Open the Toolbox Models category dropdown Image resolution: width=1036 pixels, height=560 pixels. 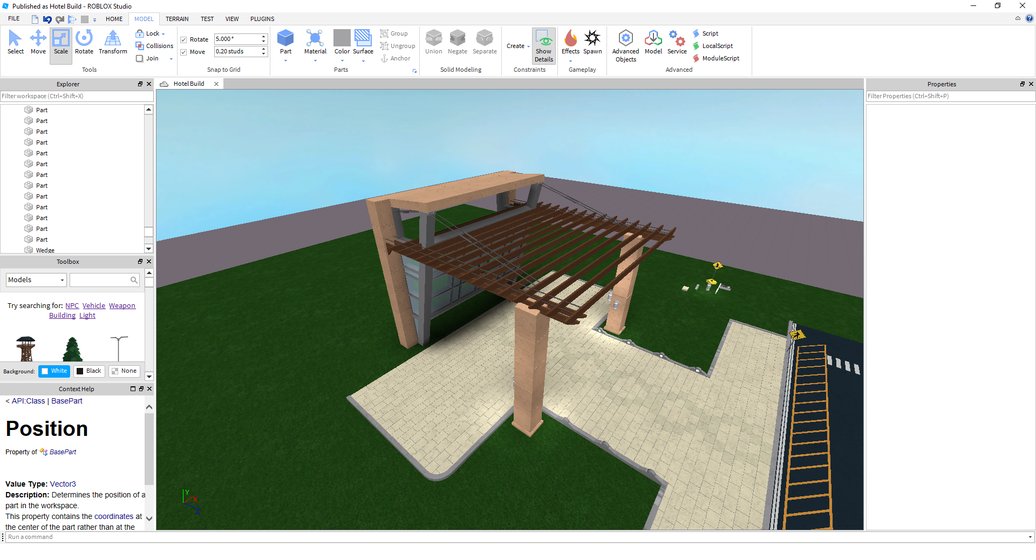(x=36, y=280)
